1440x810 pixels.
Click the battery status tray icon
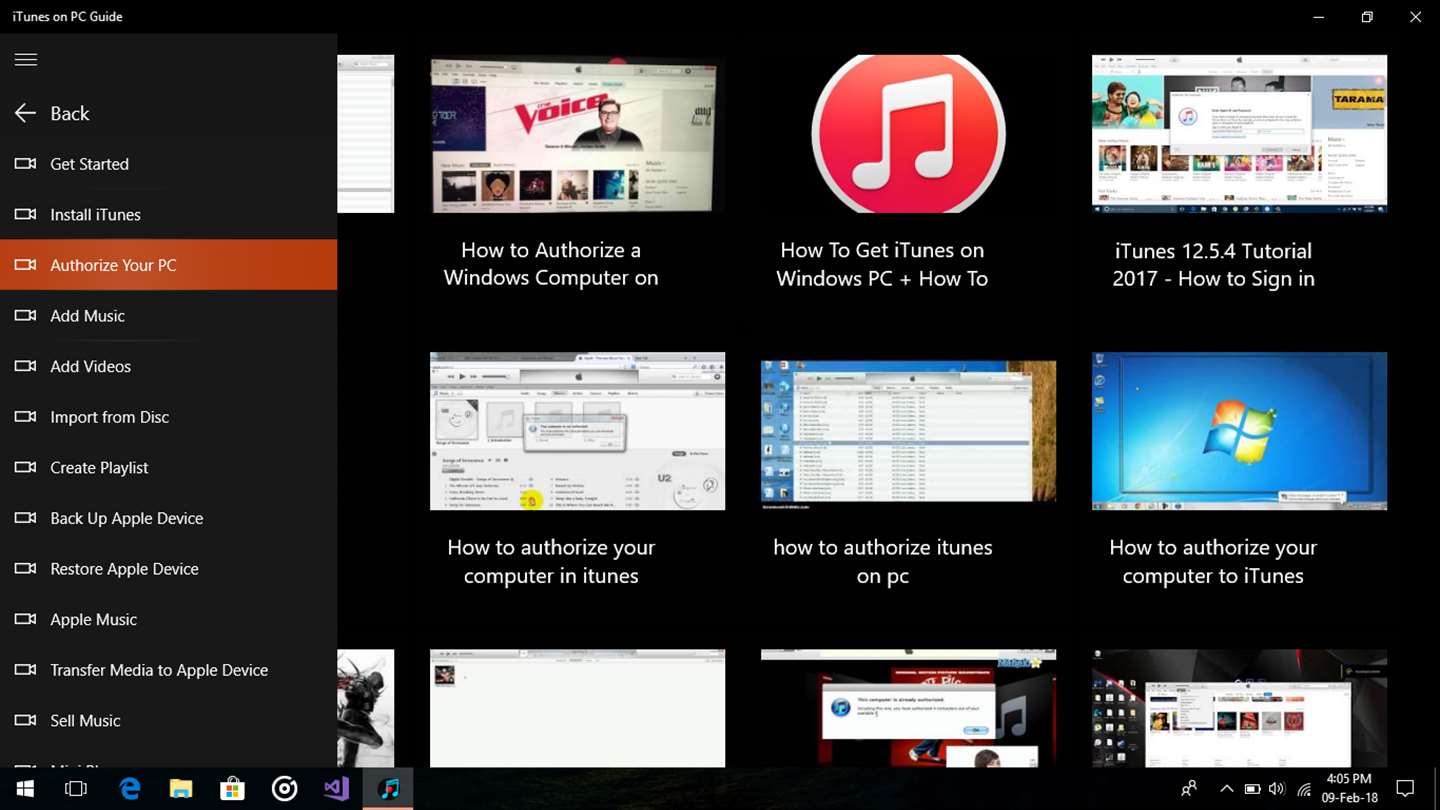click(1252, 789)
